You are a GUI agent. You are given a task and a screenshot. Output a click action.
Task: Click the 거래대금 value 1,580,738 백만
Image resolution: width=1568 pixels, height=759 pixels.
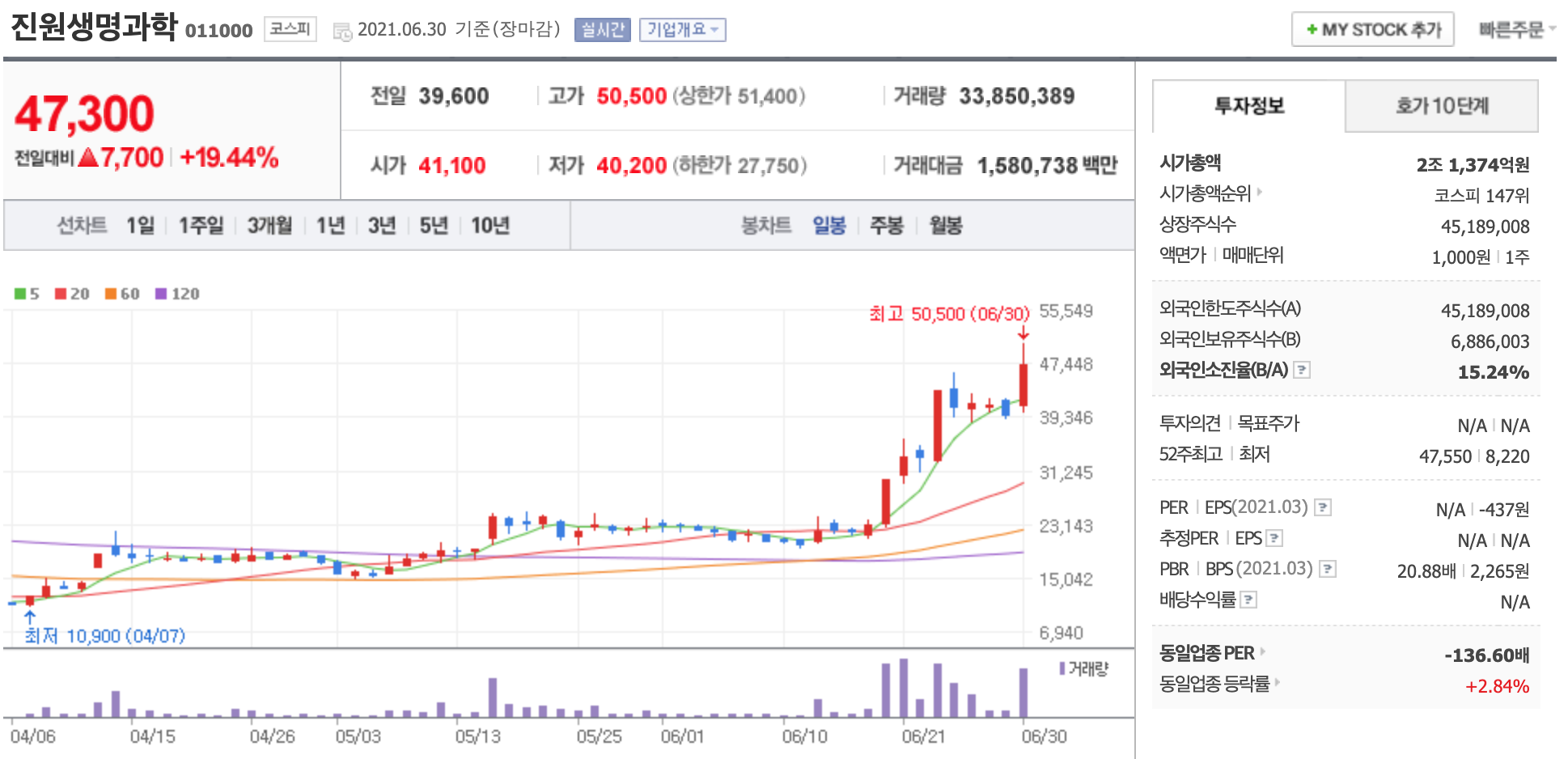pos(1047,166)
